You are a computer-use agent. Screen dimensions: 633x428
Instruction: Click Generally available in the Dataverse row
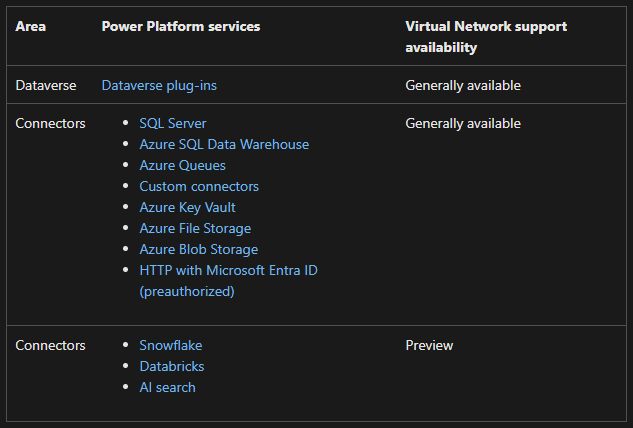[463, 86]
